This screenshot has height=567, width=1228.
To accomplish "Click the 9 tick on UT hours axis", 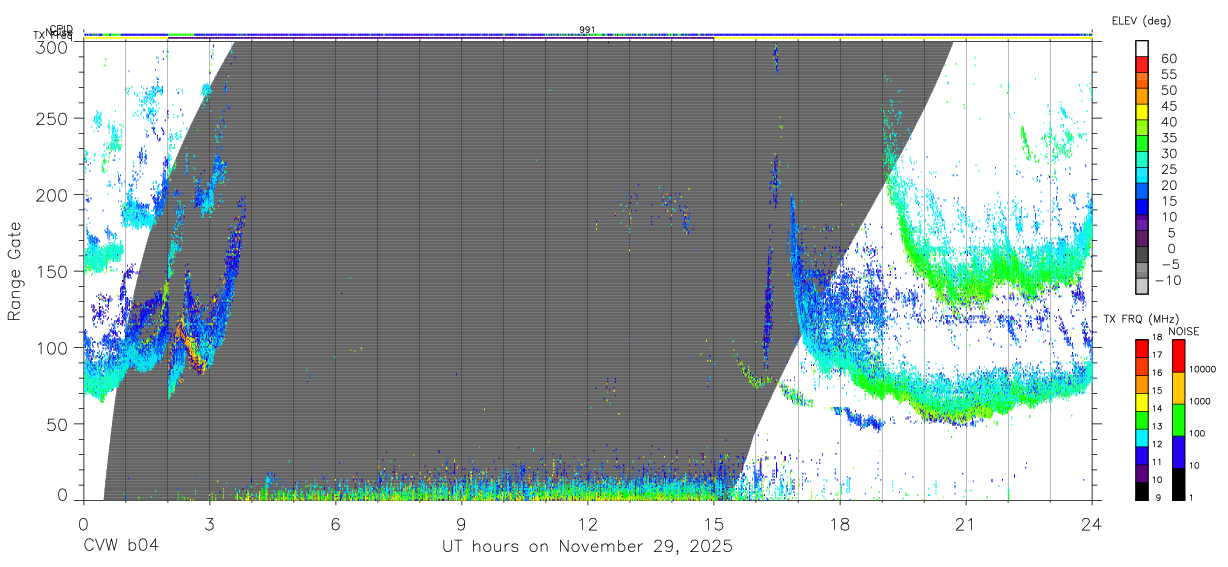I will click(462, 523).
